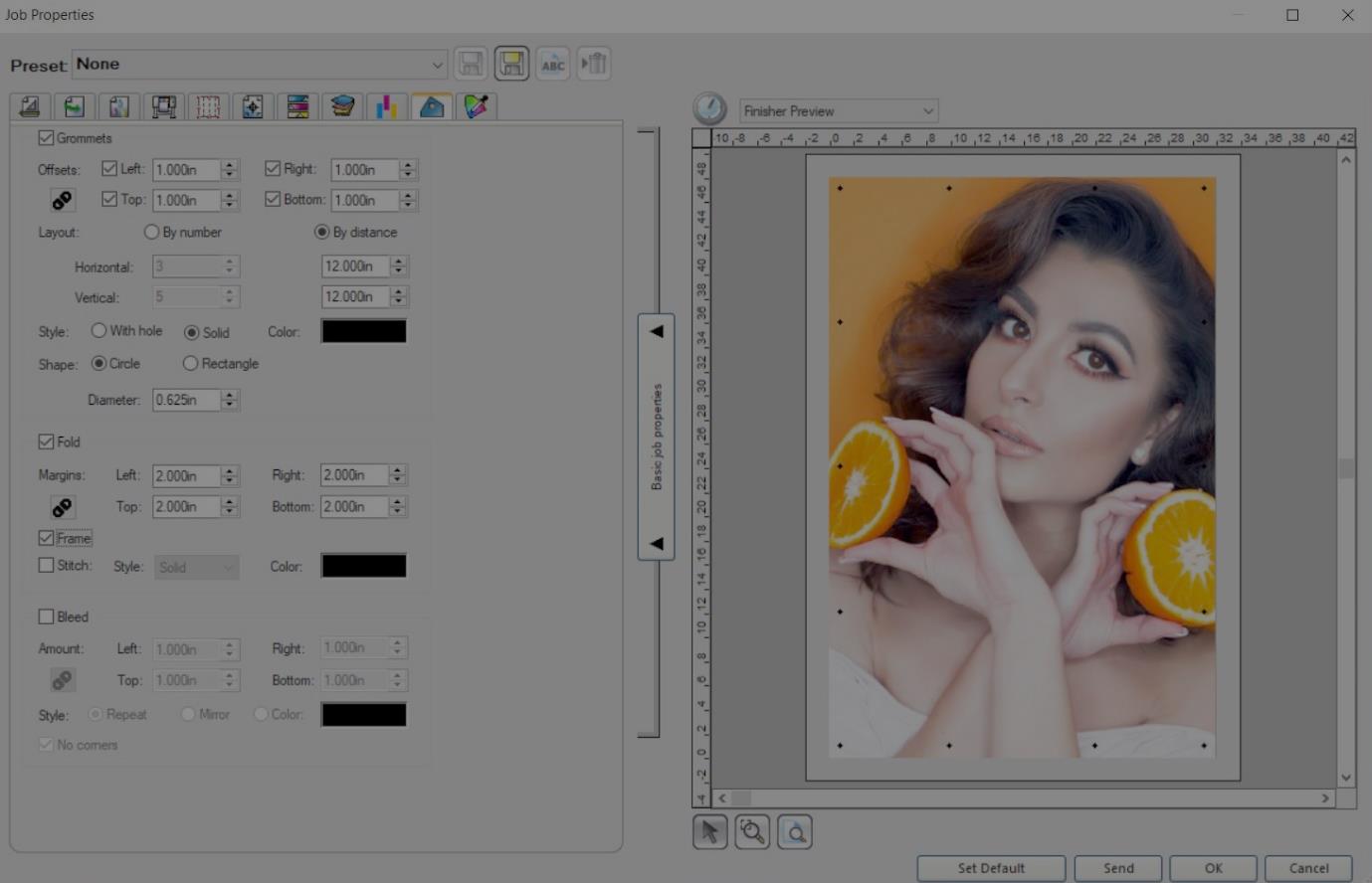Click the Cancel button
Viewport: 1372px width, 883px height.
(x=1309, y=868)
